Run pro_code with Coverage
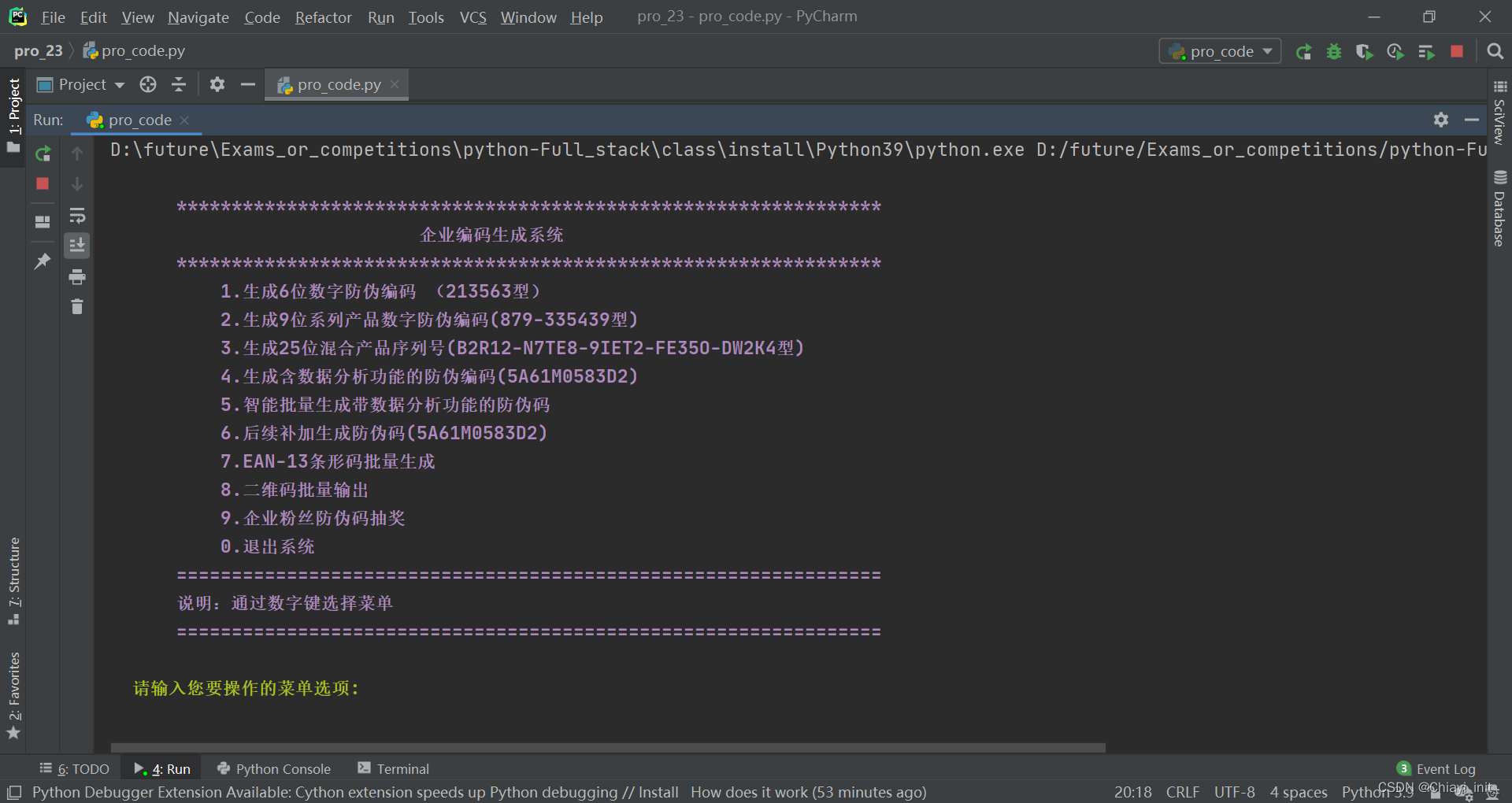The height and width of the screenshot is (803, 1512). [1365, 52]
